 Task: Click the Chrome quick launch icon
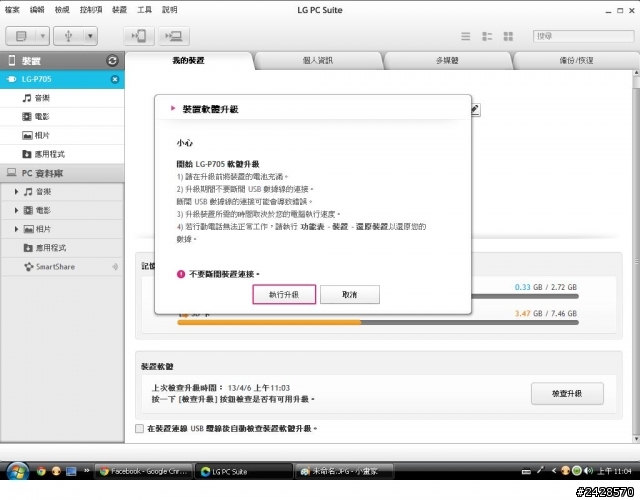click(41, 471)
